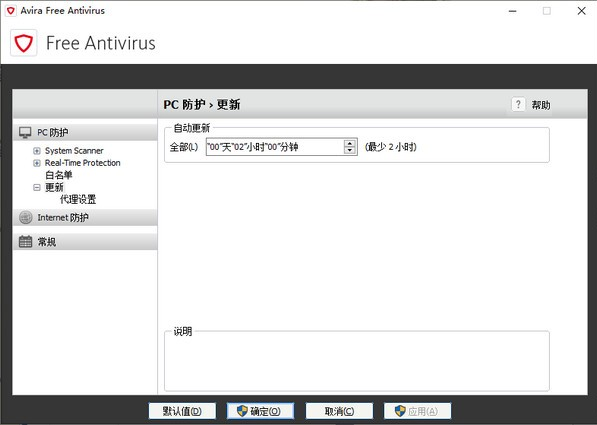The image size is (597, 425).
Task: Click the (最少 2 小时) hint text
Action: coord(391,147)
